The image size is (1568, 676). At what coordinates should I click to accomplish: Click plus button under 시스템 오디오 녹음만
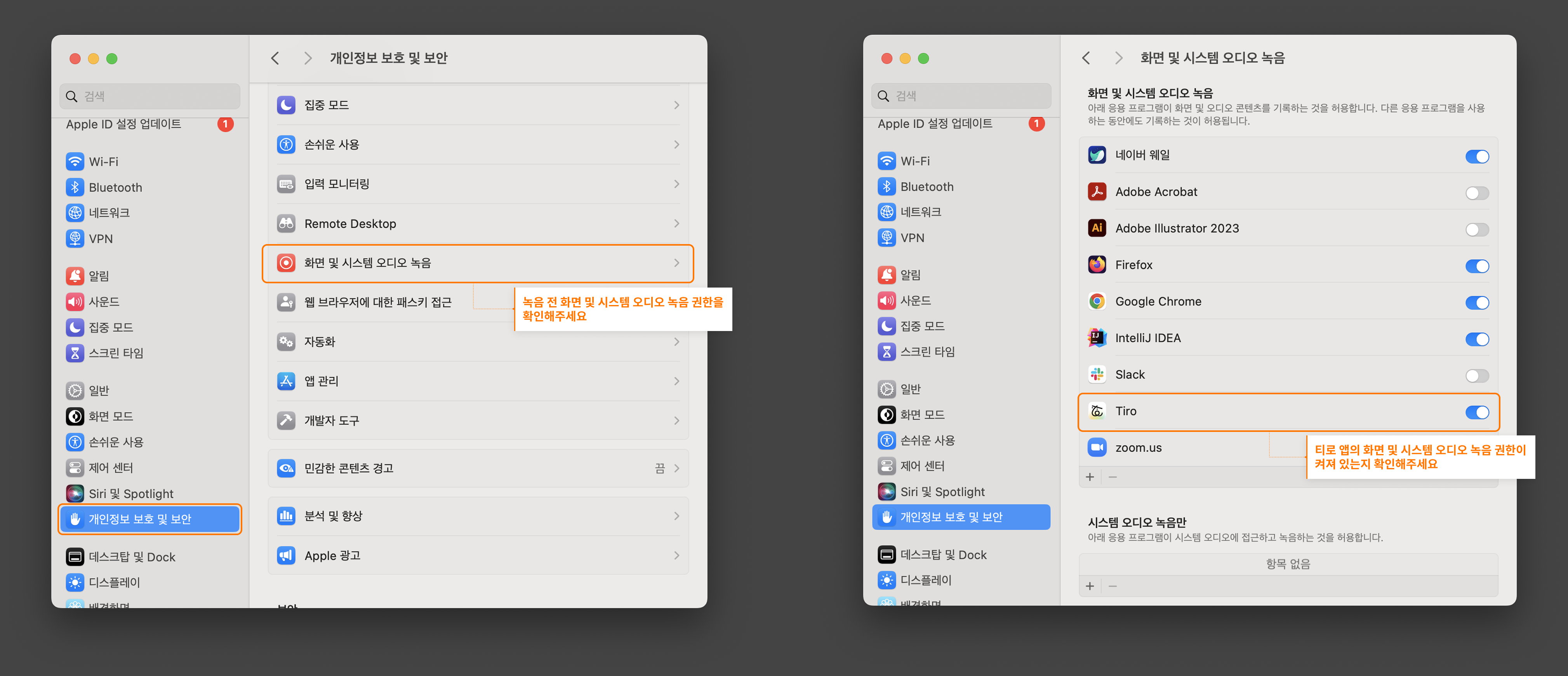coord(1090,586)
